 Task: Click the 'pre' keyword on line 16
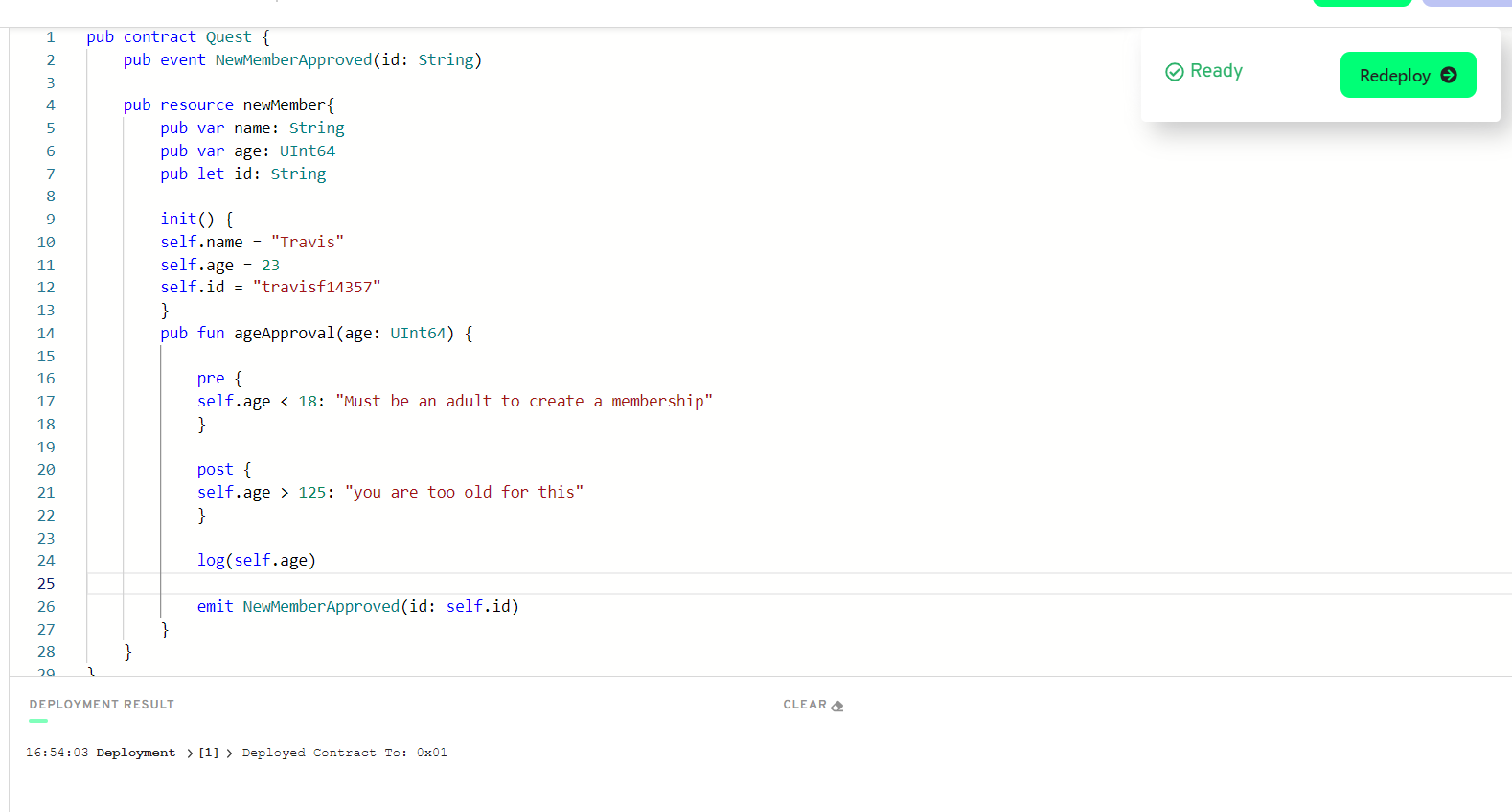211,379
